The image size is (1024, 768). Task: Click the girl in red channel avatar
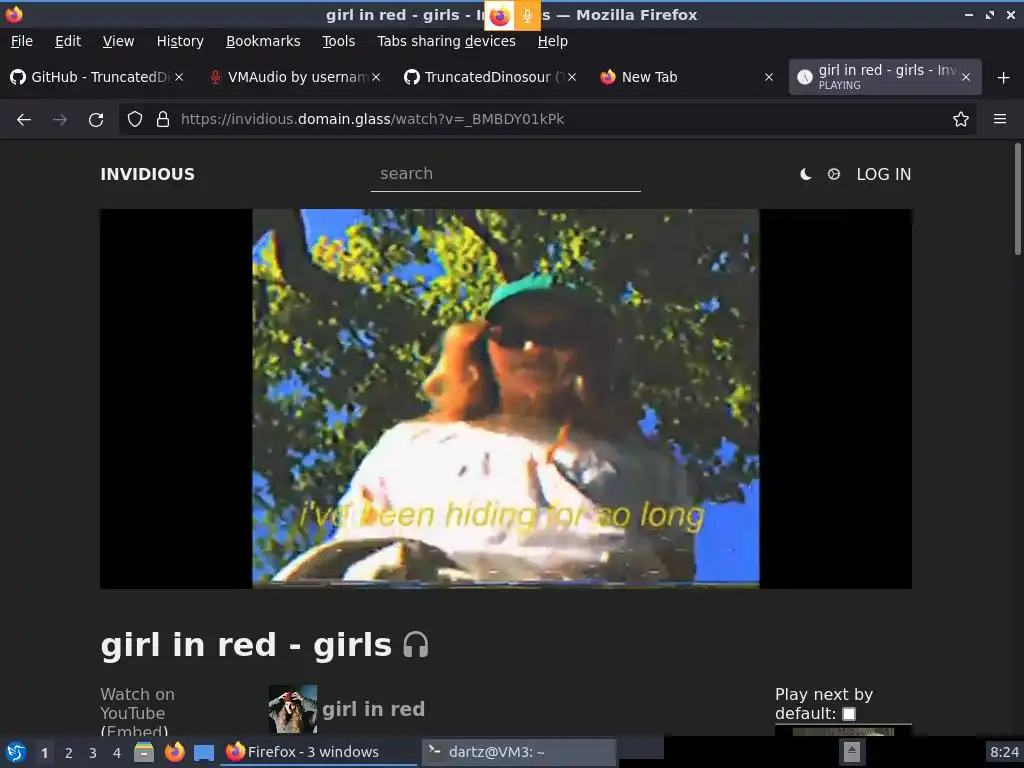(293, 709)
